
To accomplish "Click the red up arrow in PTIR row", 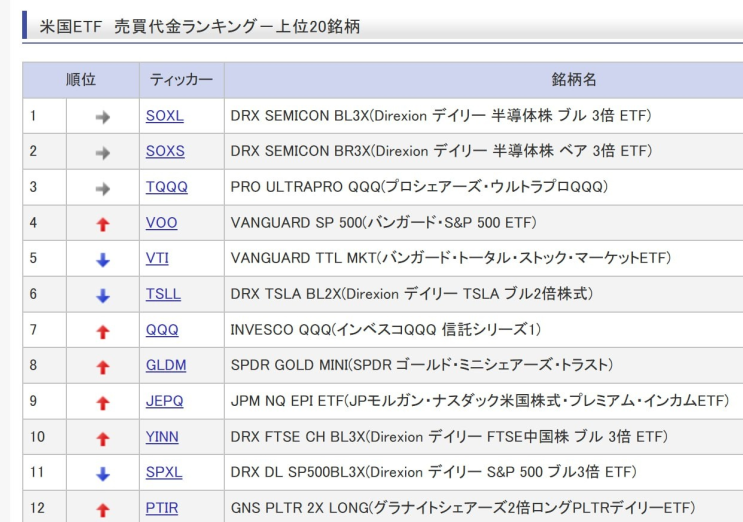I will click(103, 510).
